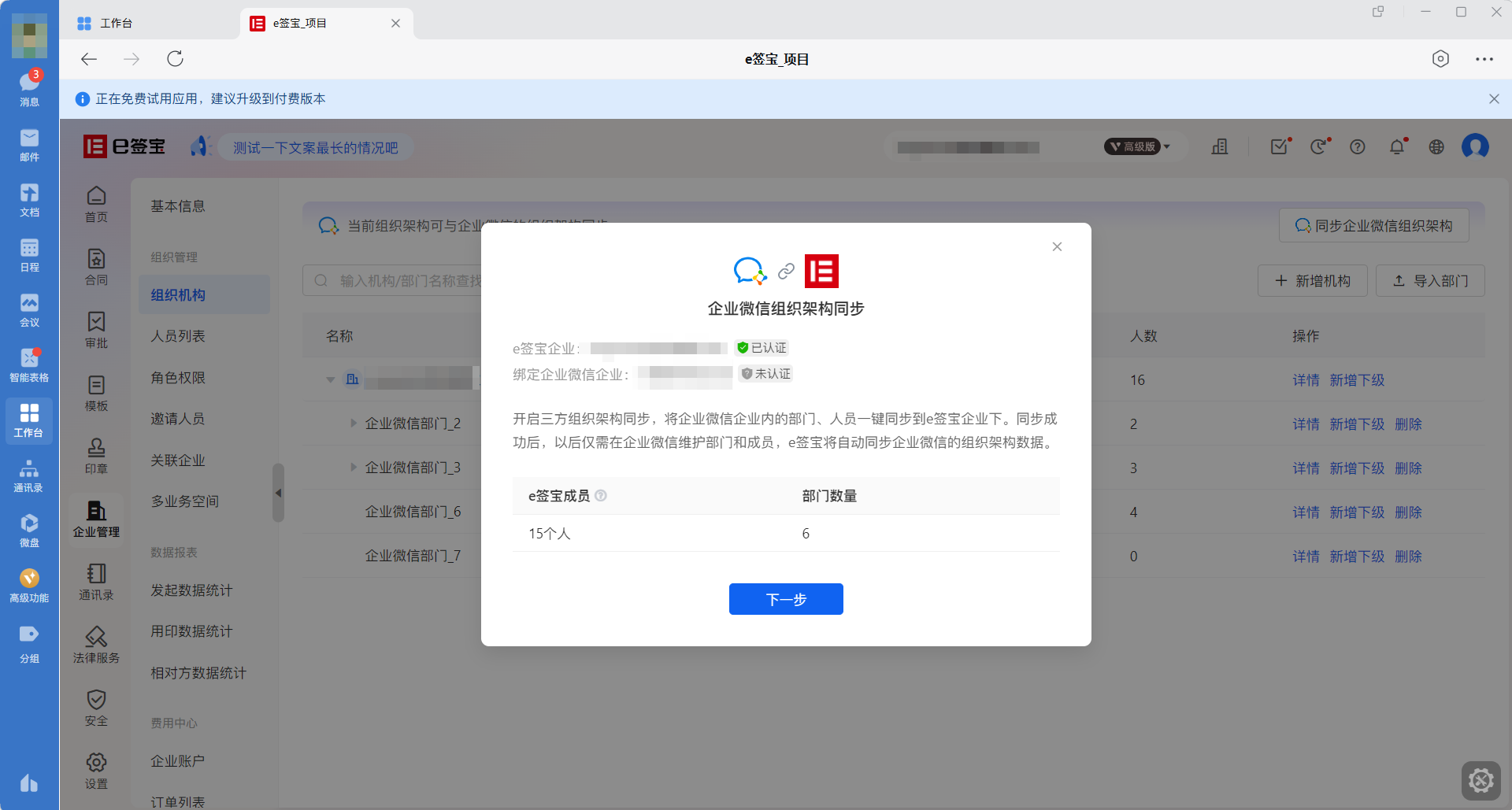Click 同步企业微信组织架构 button
Viewport: 1512px width, 810px height.
click(x=1374, y=226)
